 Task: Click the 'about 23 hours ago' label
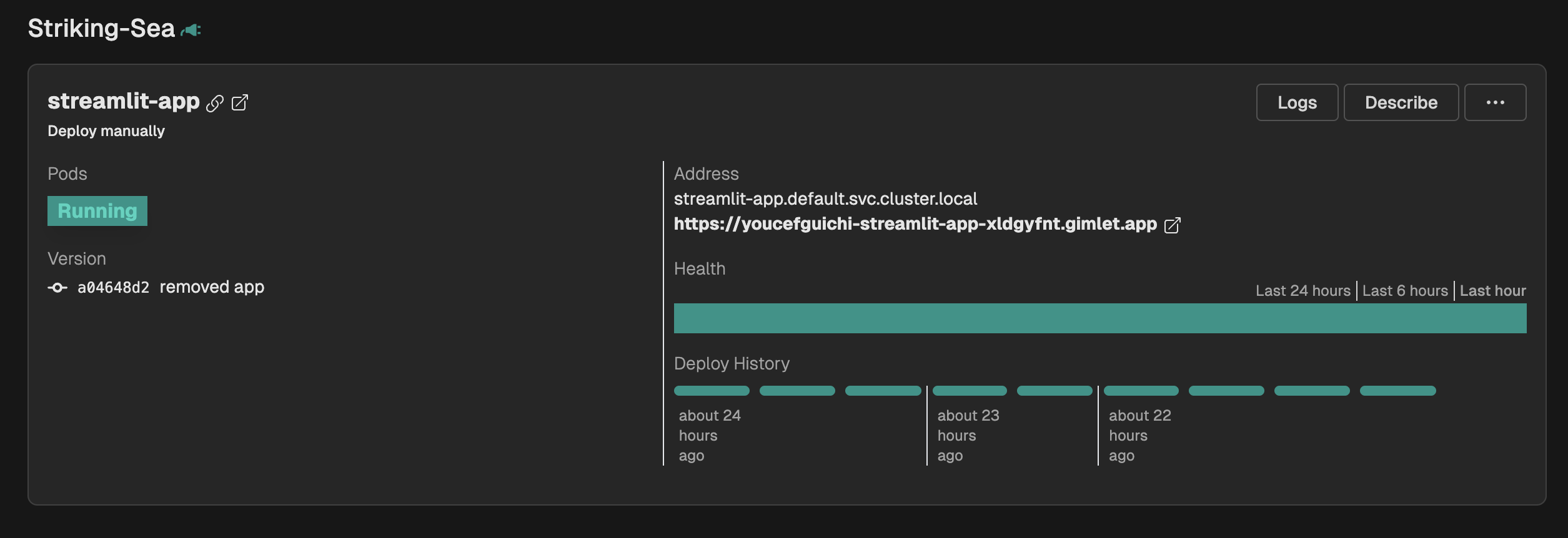tap(968, 436)
